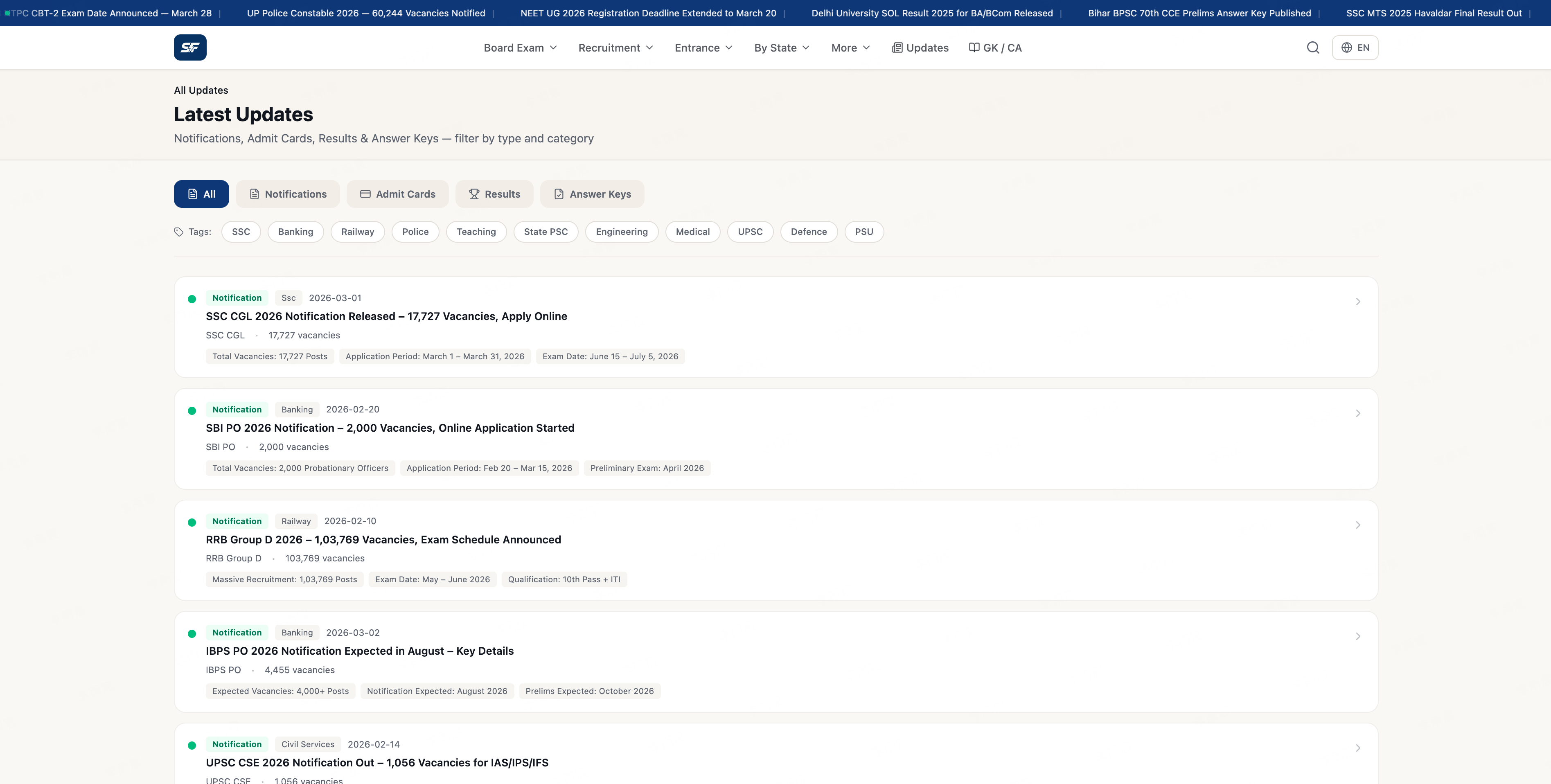Select the Answer Keys tab
Image resolution: width=1551 pixels, height=784 pixels.
pos(592,194)
